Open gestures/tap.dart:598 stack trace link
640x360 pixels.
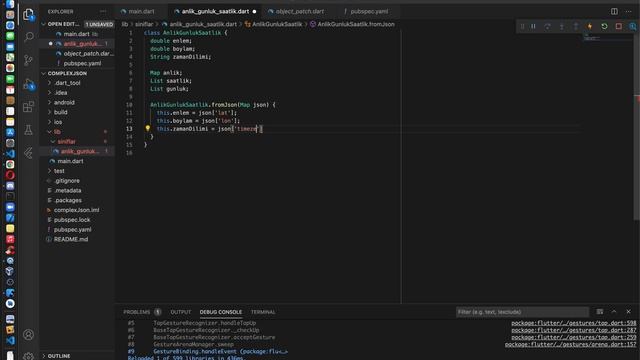[x=573, y=323]
